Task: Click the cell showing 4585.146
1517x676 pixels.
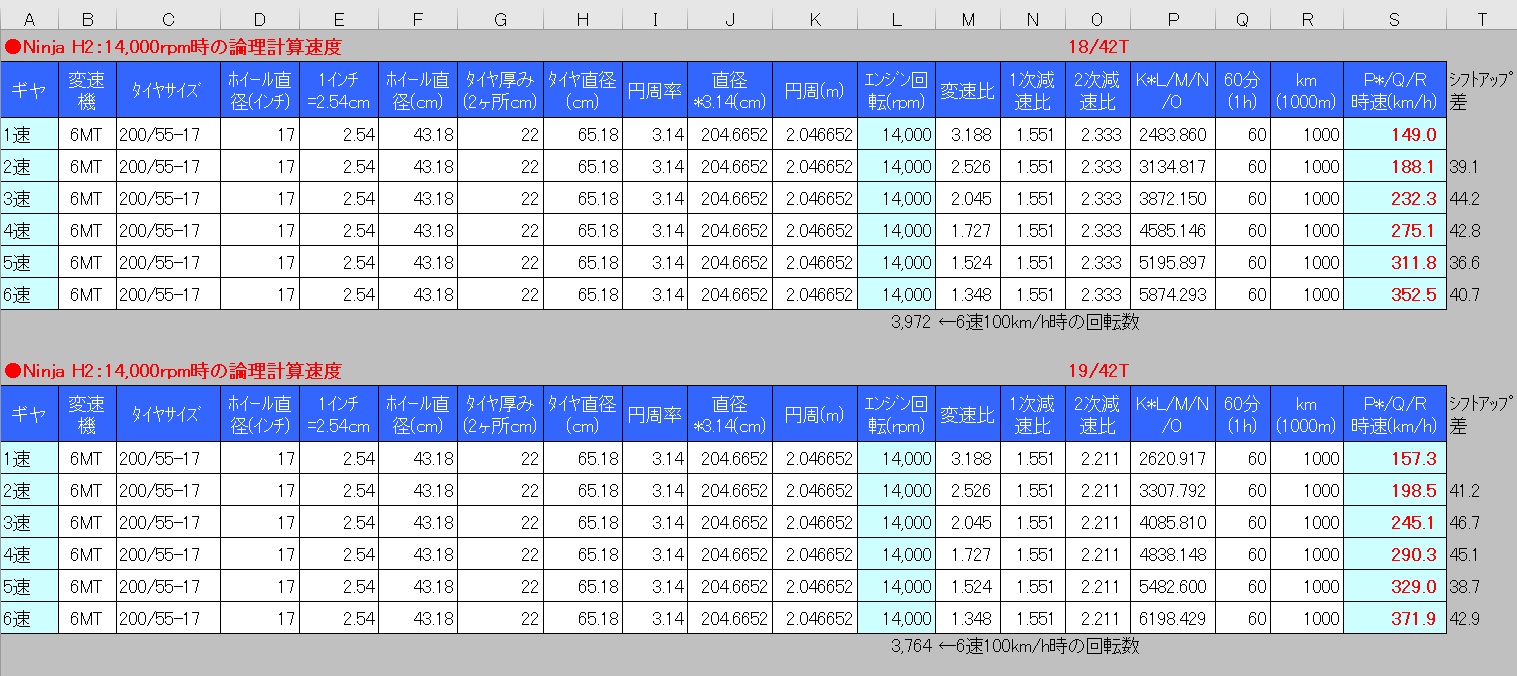Action: coord(1172,230)
